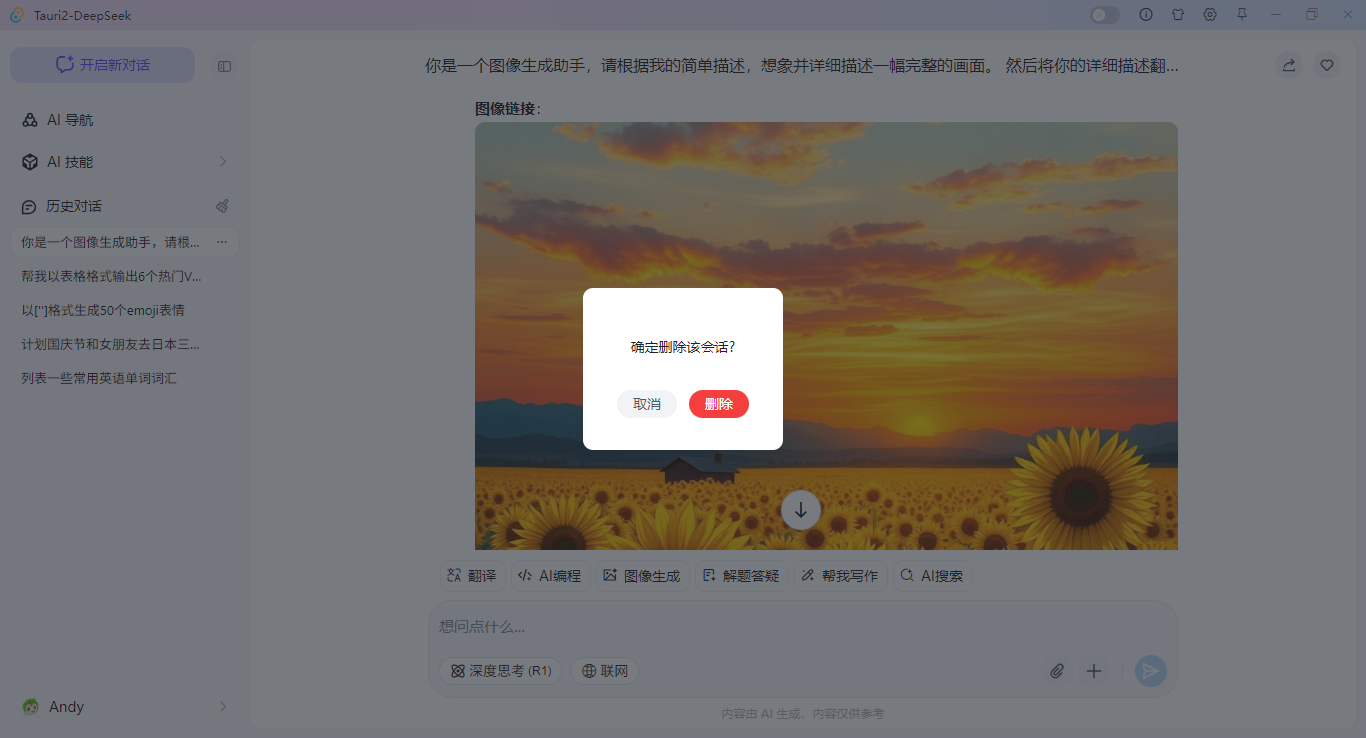Screen dimensions: 1366x738
Task: Open the AI搜索 search feature
Action: [932, 575]
